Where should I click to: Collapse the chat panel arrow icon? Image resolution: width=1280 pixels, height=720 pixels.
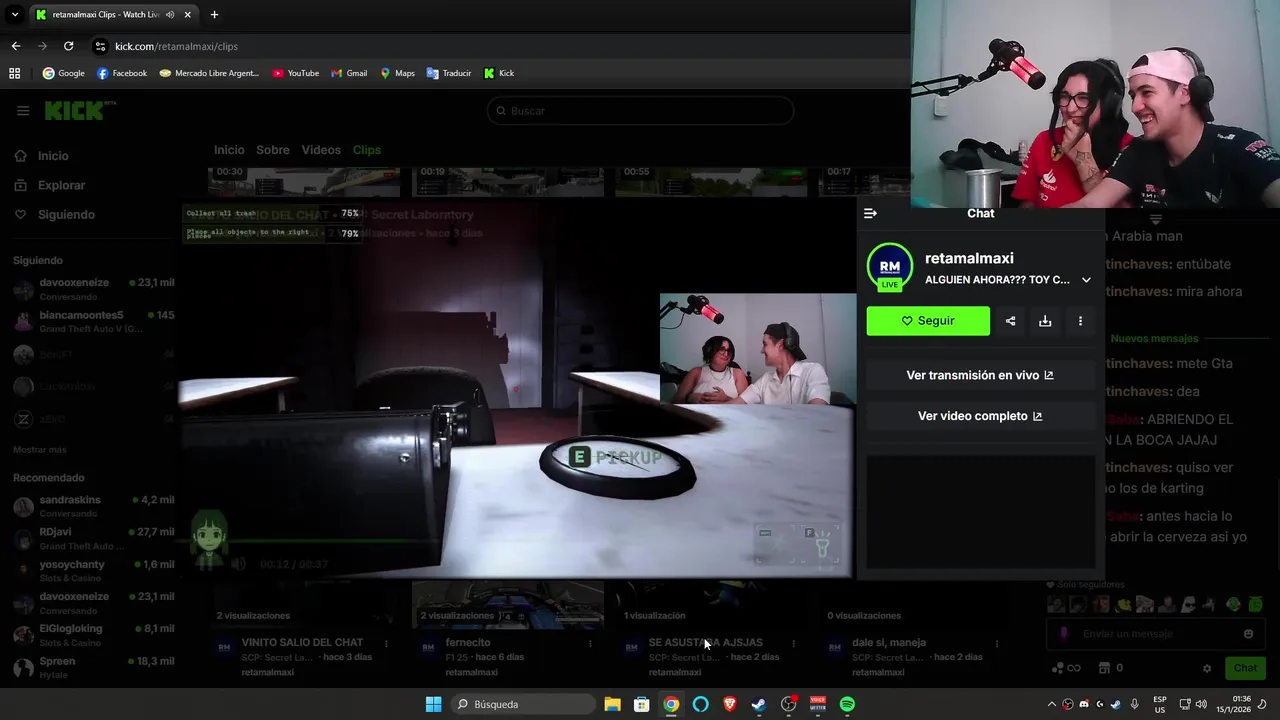click(x=870, y=213)
